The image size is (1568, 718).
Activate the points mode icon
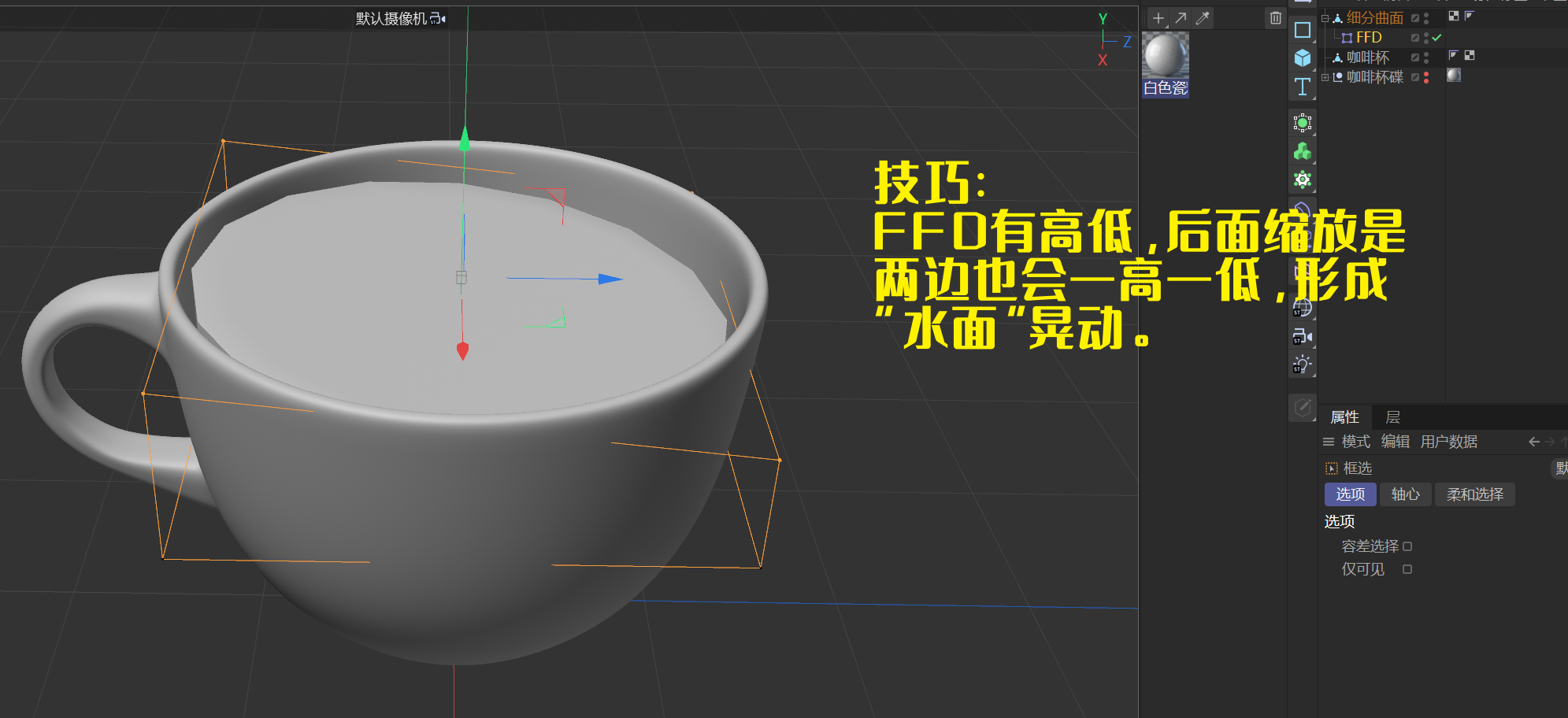(x=1303, y=123)
